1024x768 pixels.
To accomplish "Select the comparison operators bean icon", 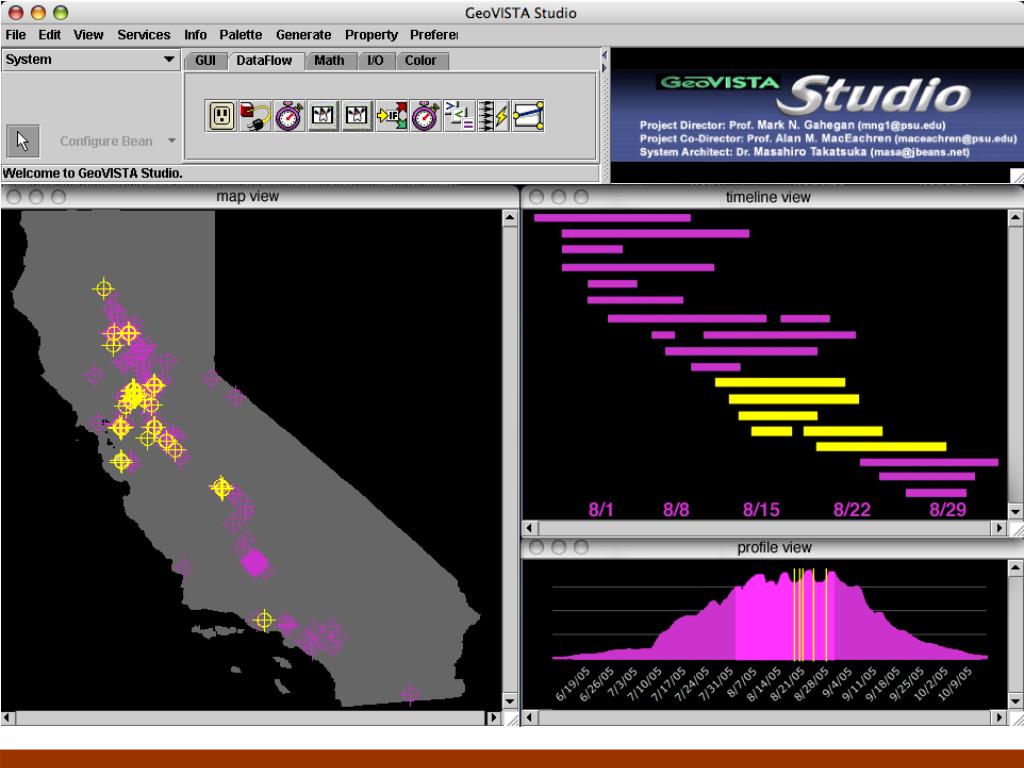I will 460,116.
